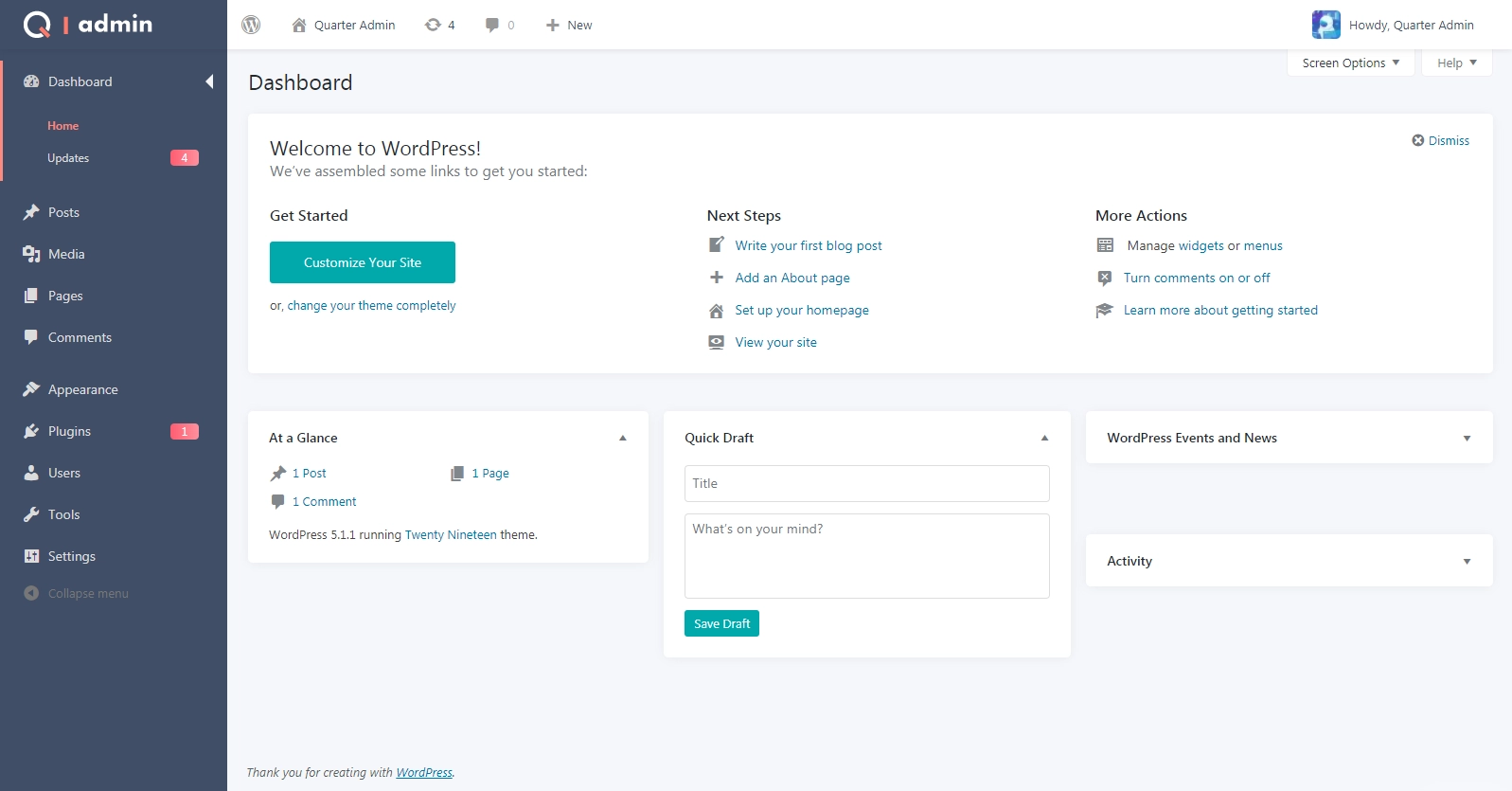Click the Tools wrench icon
The height and width of the screenshot is (791, 1512).
coord(31,514)
